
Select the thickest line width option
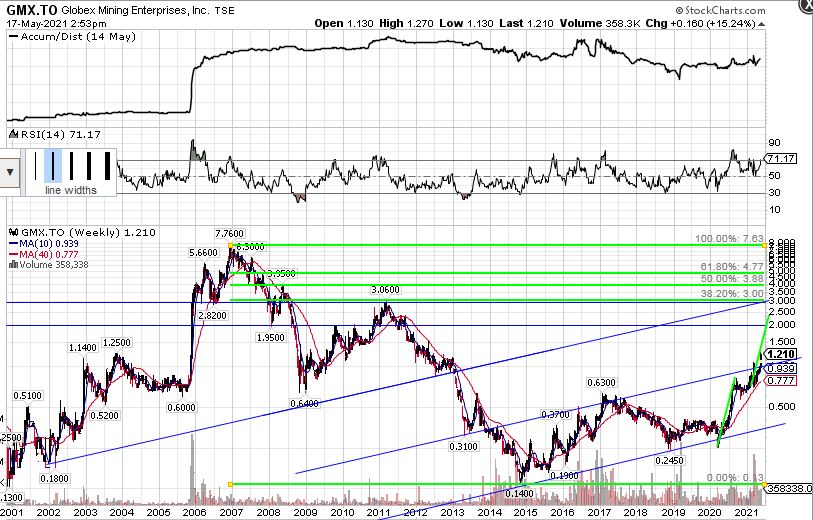[106, 166]
